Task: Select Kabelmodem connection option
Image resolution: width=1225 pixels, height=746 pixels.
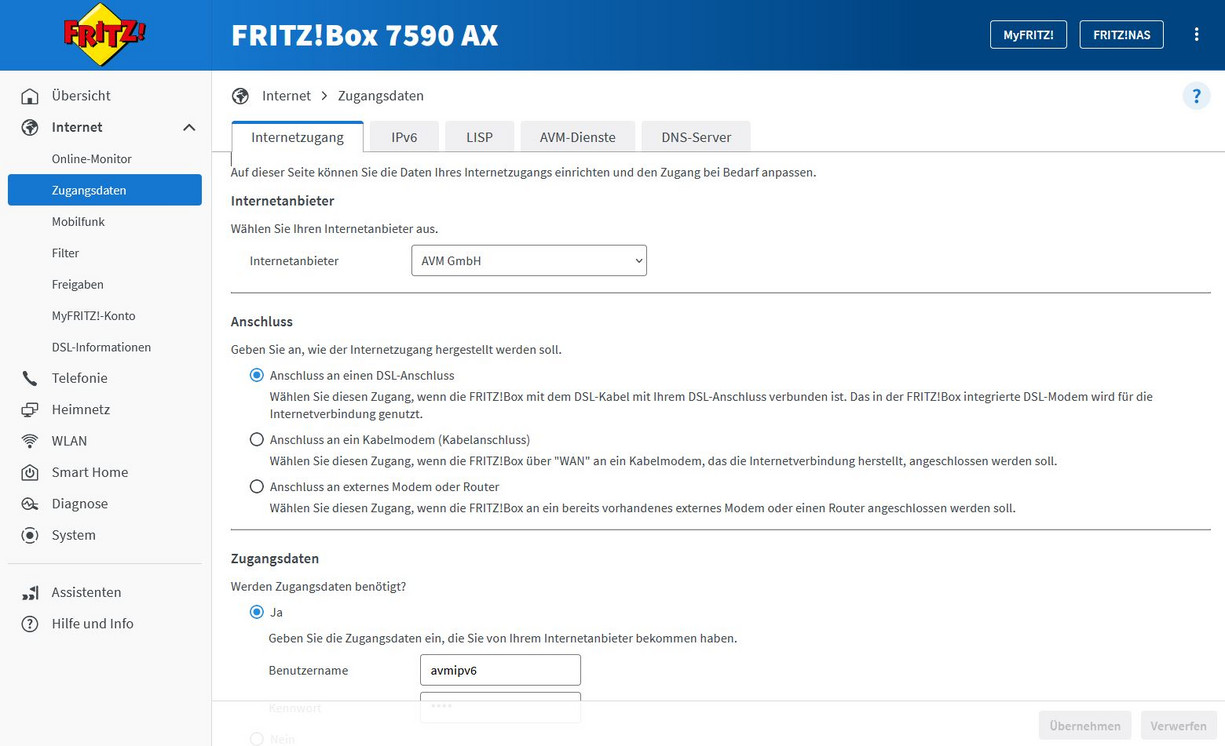Action: pos(257,439)
